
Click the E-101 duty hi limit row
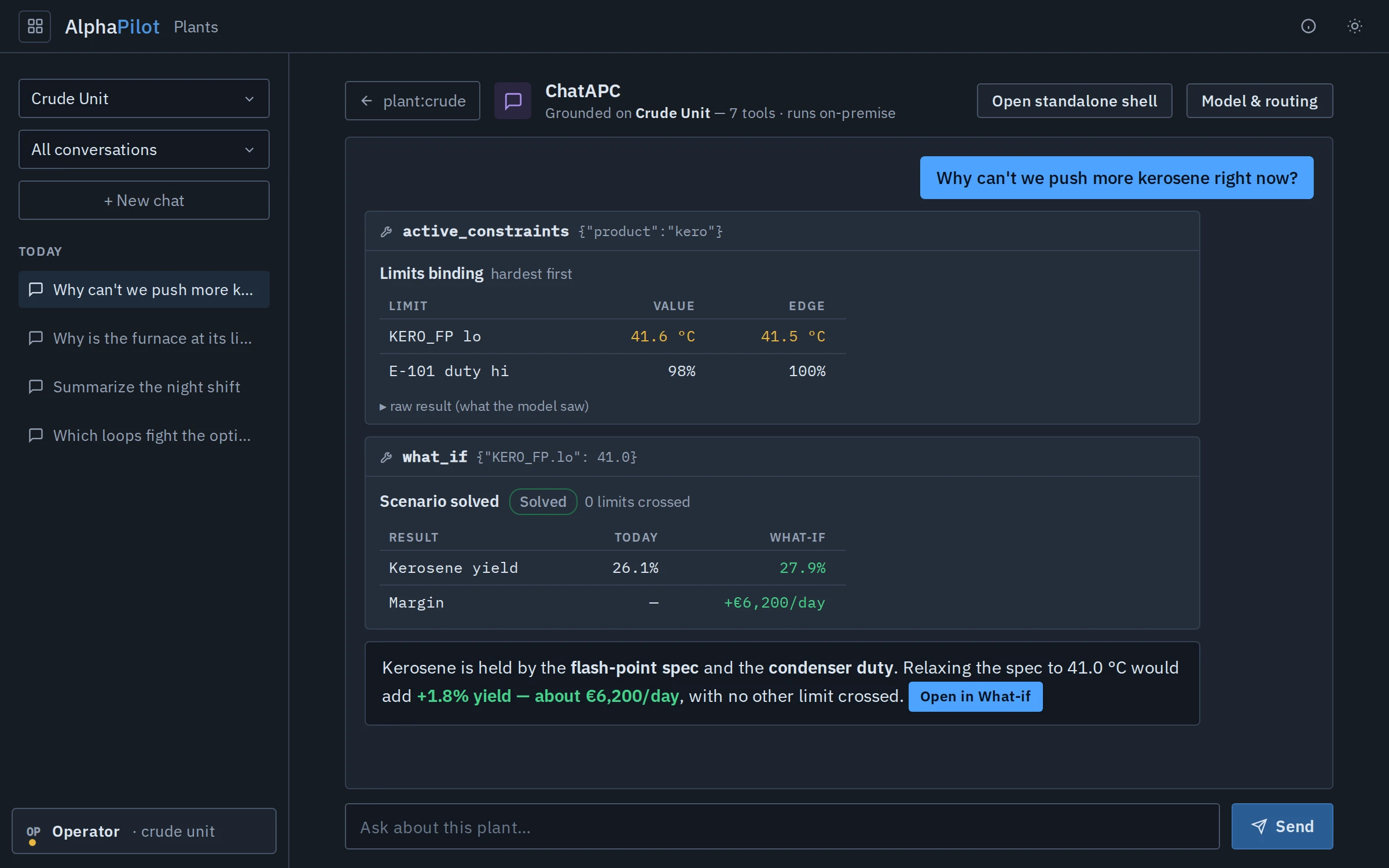click(612, 371)
